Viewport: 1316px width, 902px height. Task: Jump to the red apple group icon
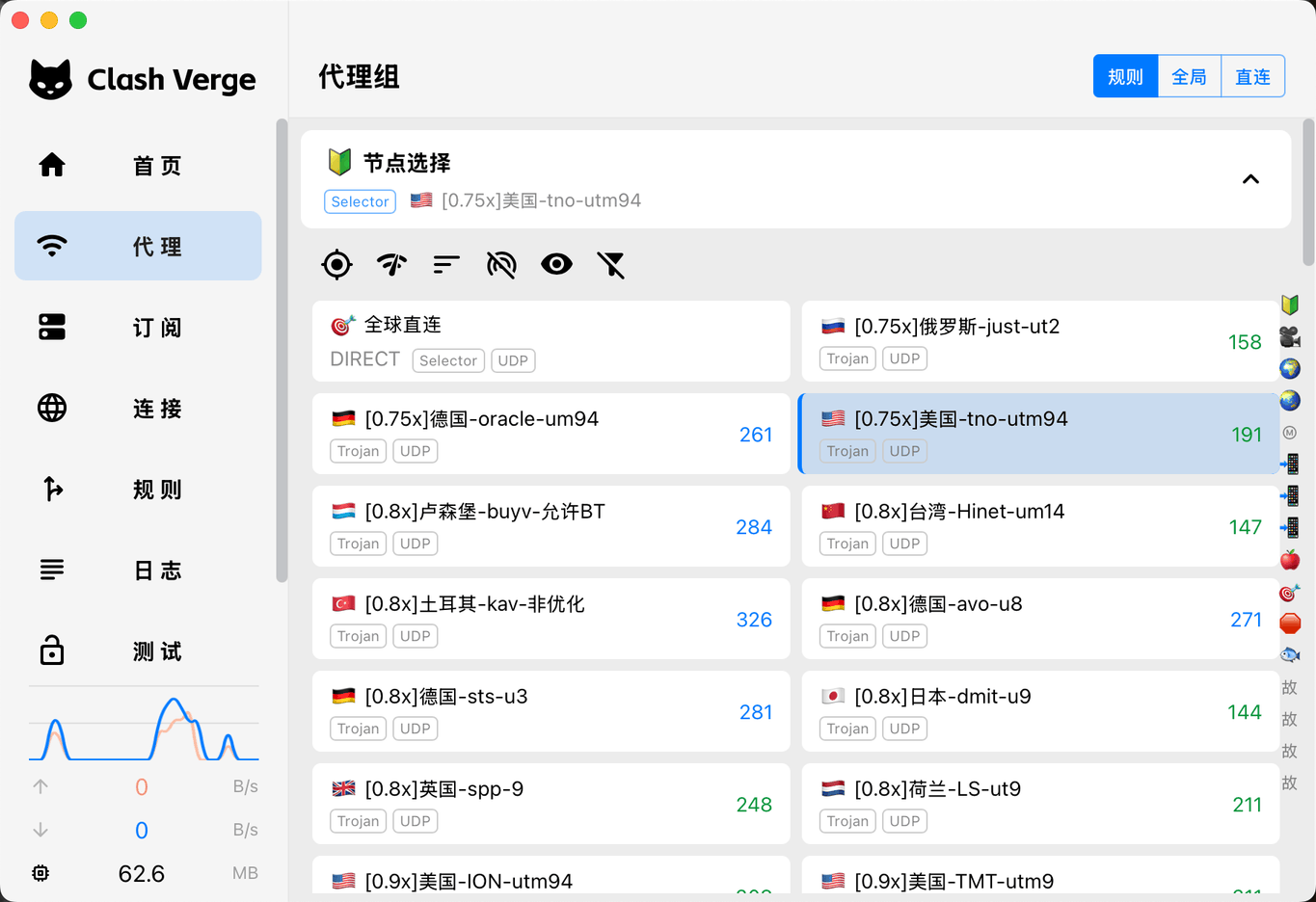coord(1290,560)
